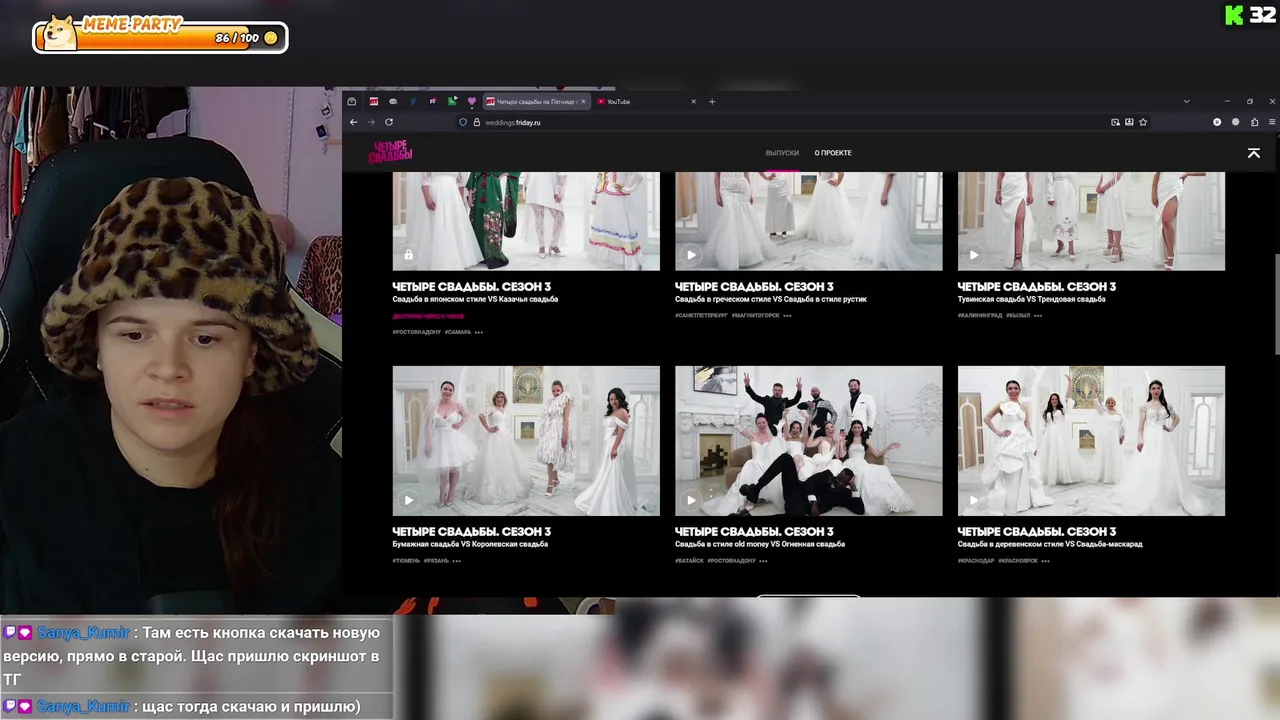
Task: Play the Village style vs Masquerade episode
Action: click(x=974, y=500)
